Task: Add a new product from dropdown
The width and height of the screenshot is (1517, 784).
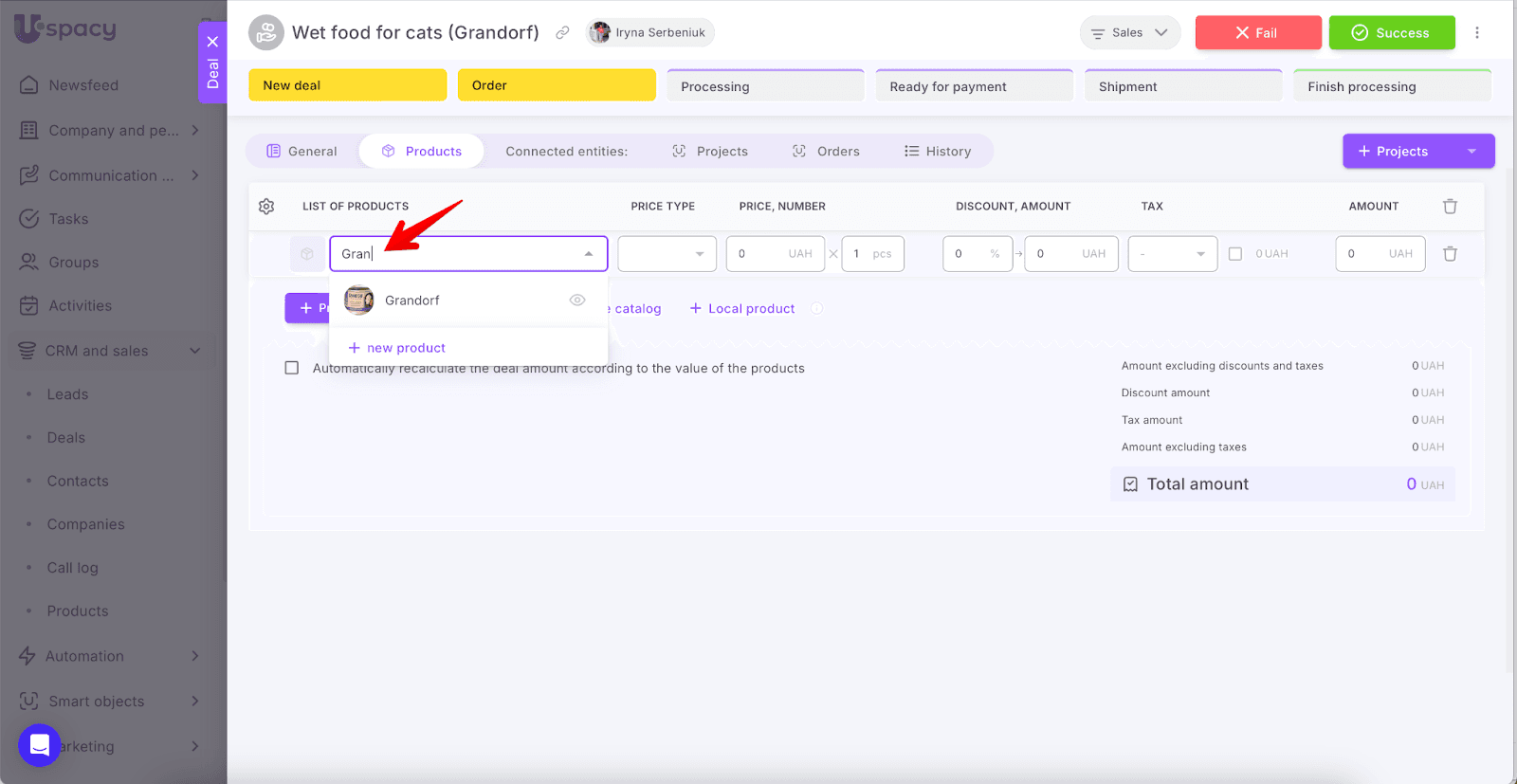Action: (397, 348)
